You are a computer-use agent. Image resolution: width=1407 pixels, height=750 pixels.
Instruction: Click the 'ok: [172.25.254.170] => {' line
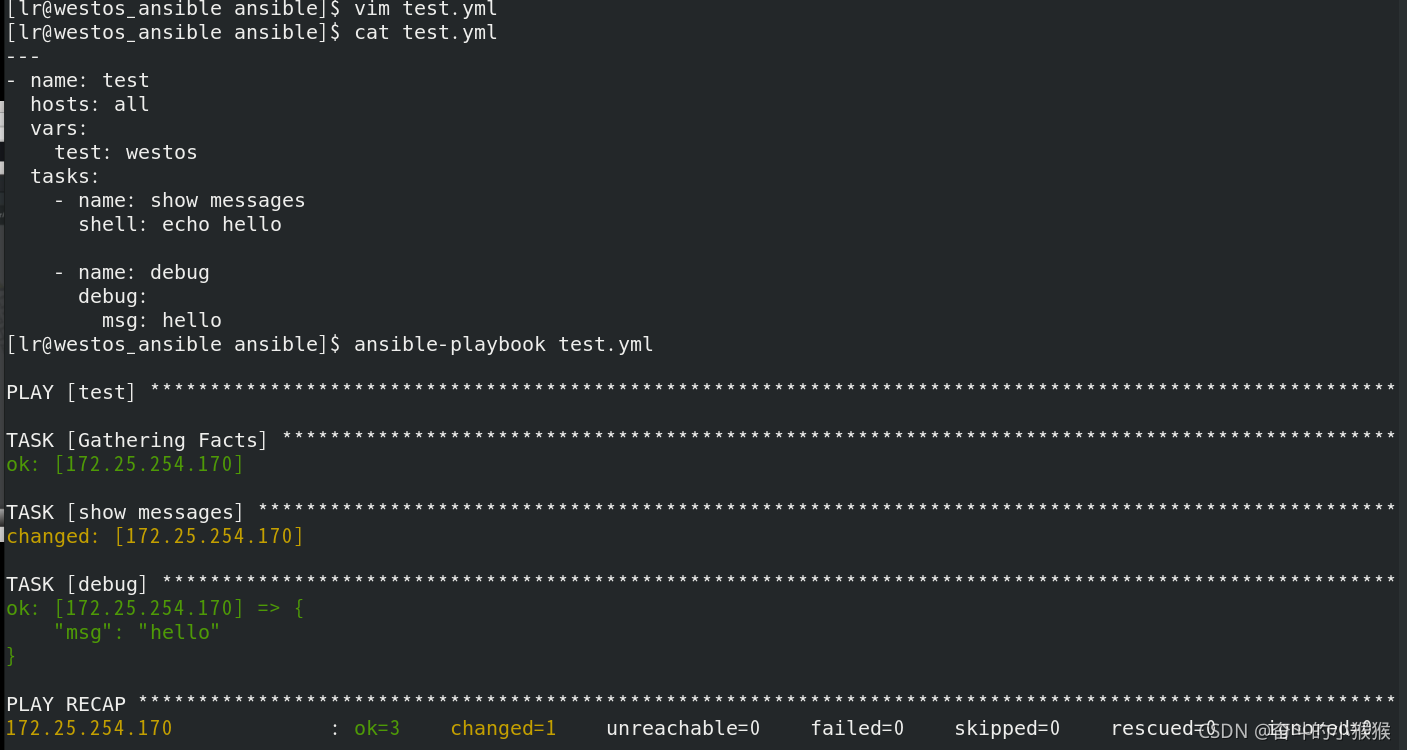pyautogui.click(x=156, y=608)
